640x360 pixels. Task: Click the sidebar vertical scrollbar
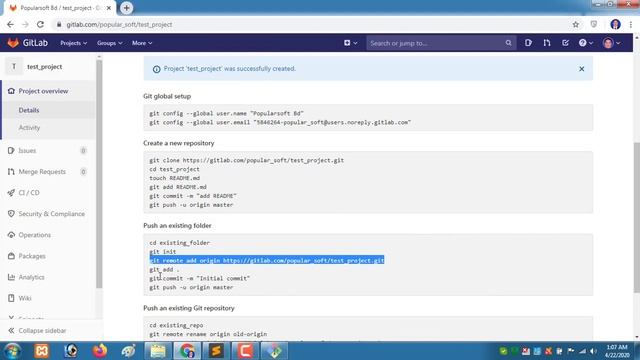click(x=99, y=174)
